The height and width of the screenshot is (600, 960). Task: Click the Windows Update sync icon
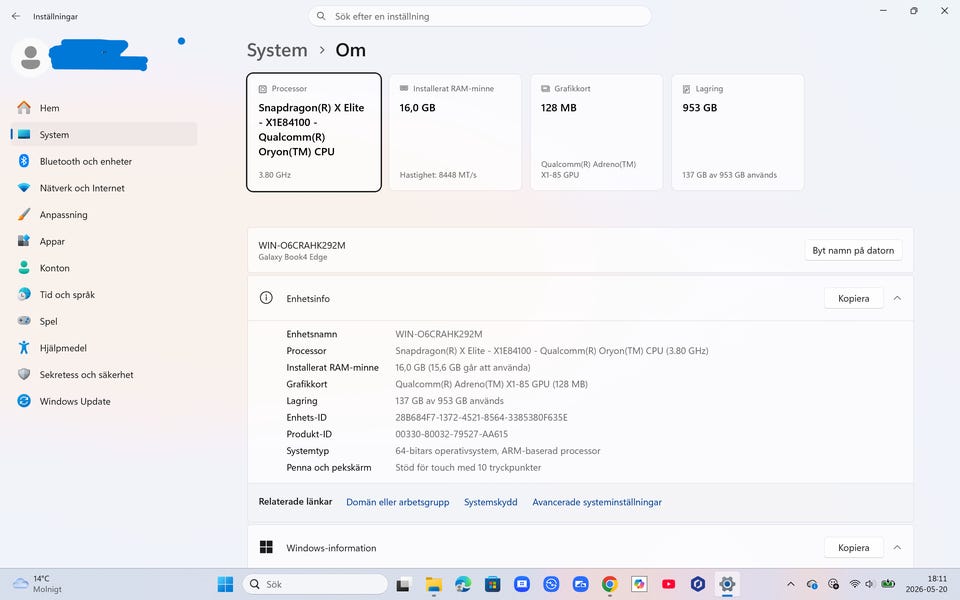(24, 401)
